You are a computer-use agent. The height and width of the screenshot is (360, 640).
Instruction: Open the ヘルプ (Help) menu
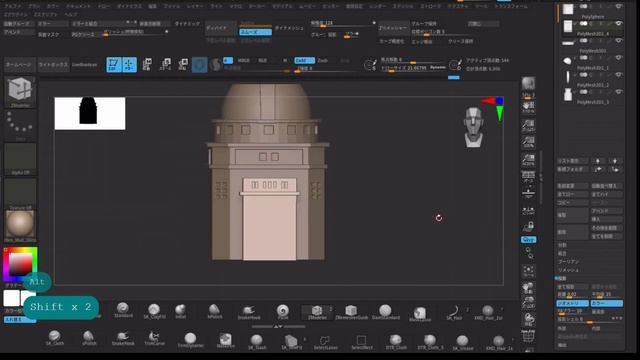[70, 14]
